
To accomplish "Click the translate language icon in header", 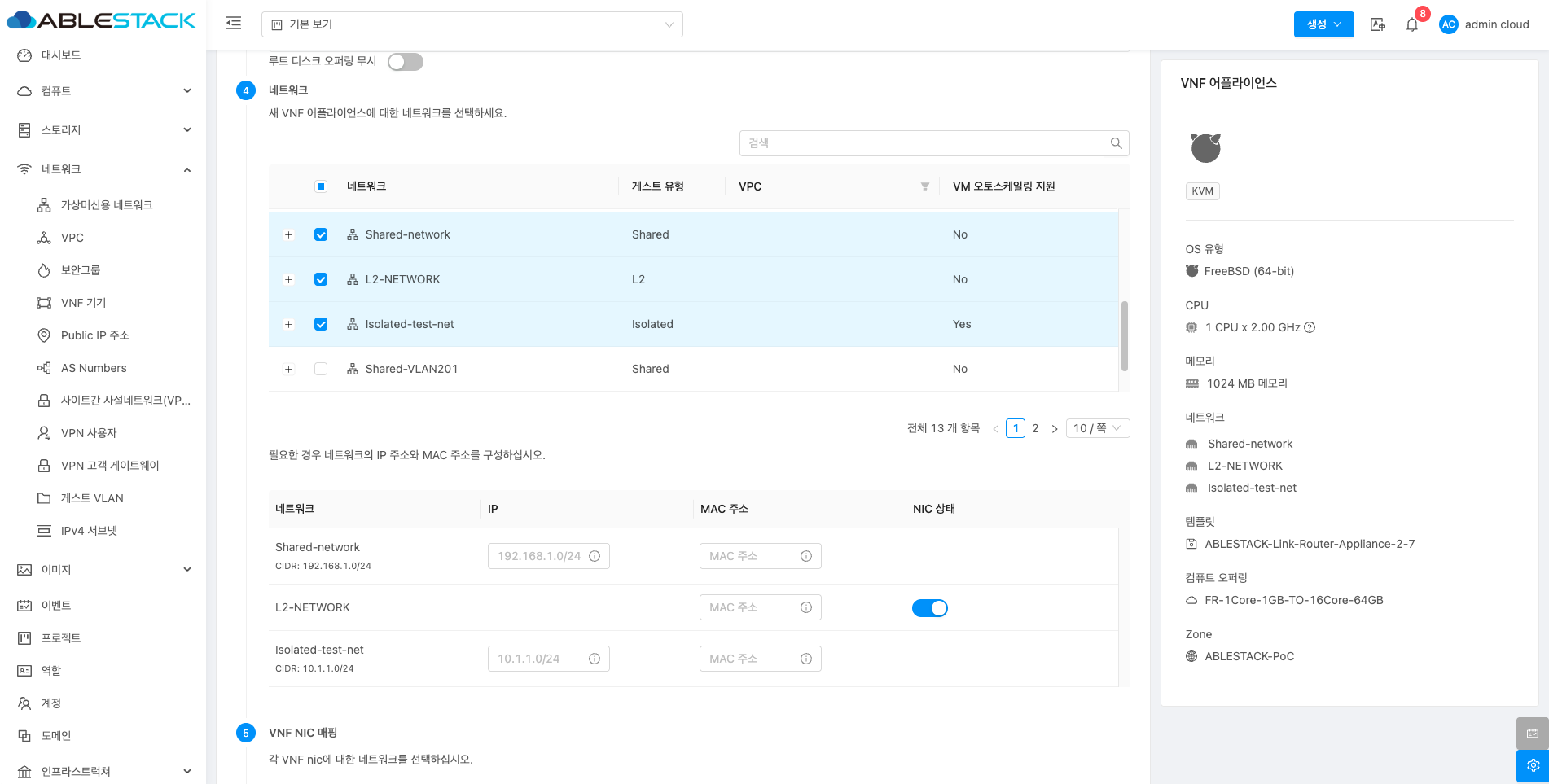I will pos(1377,24).
